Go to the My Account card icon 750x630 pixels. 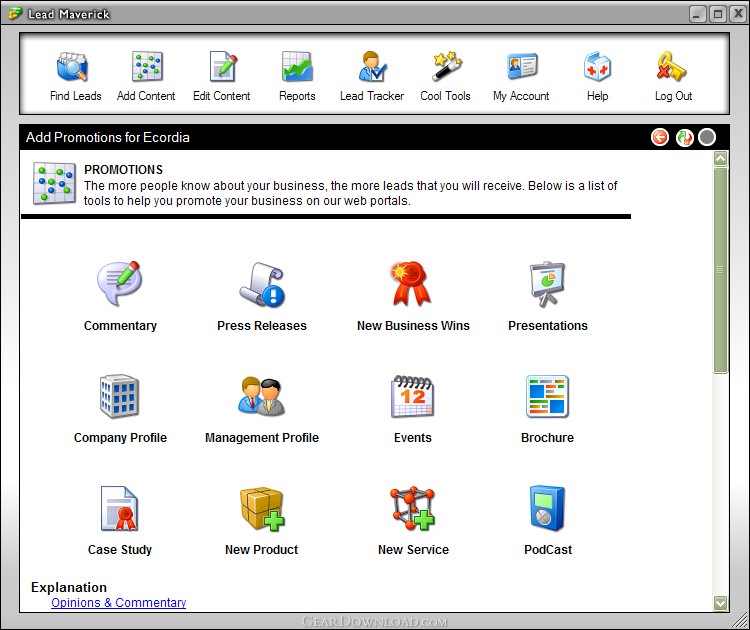pyautogui.click(x=522, y=66)
